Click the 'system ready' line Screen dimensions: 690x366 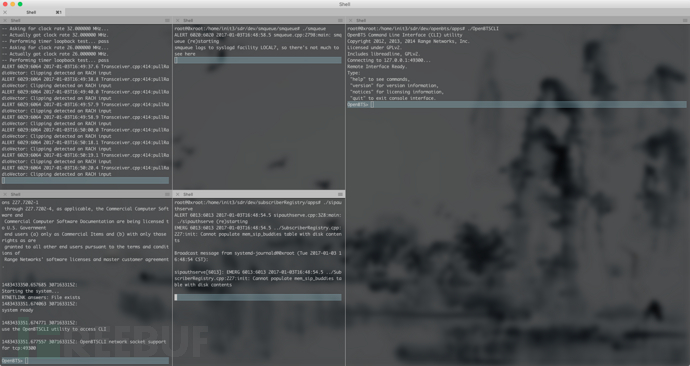18,310
